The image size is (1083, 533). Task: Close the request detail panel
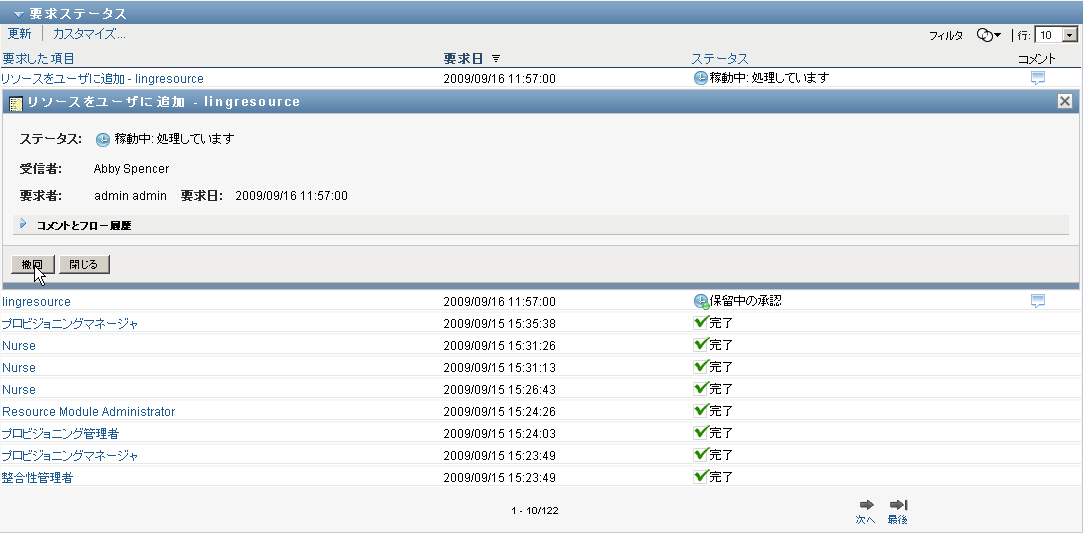[1065, 101]
